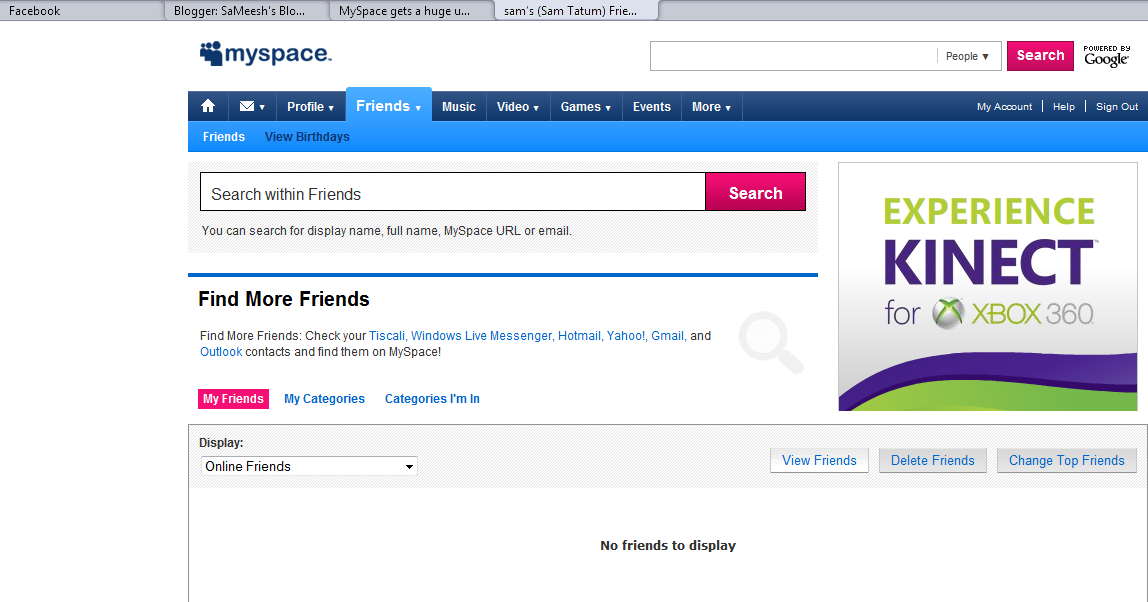Expand the Games menu
1148x602 pixels.
(586, 107)
